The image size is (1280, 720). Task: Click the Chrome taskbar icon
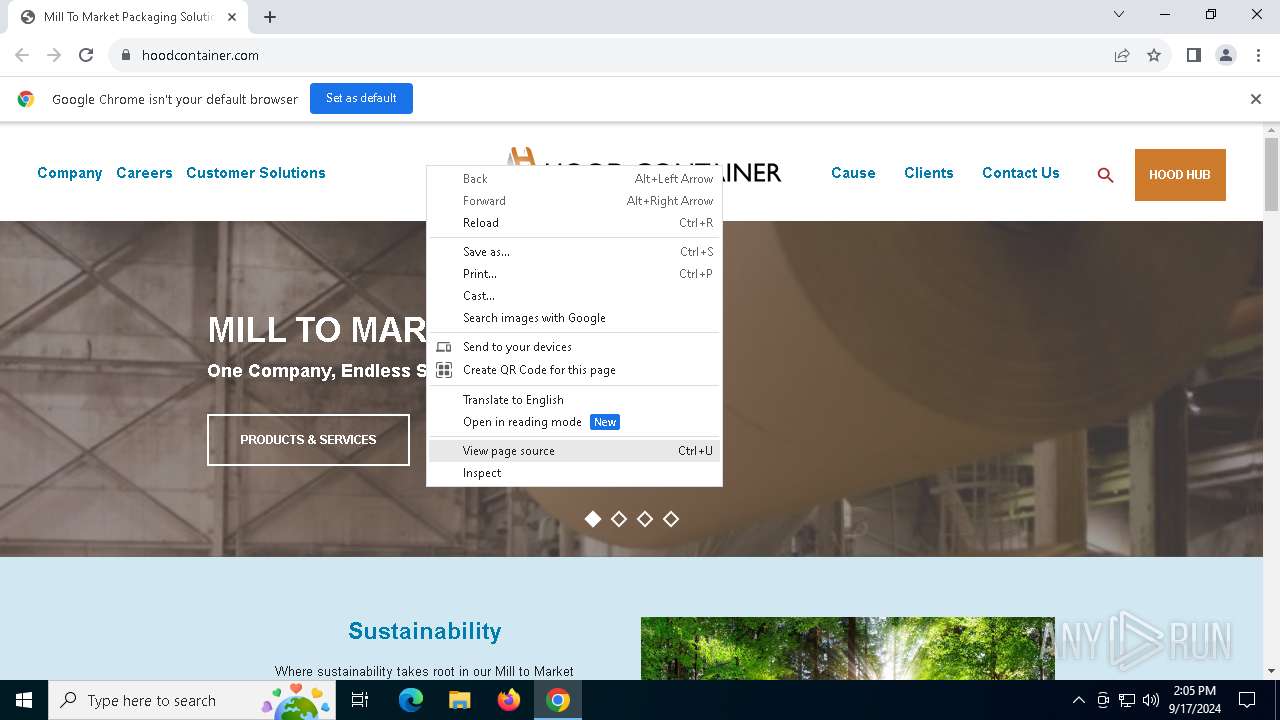coord(558,700)
